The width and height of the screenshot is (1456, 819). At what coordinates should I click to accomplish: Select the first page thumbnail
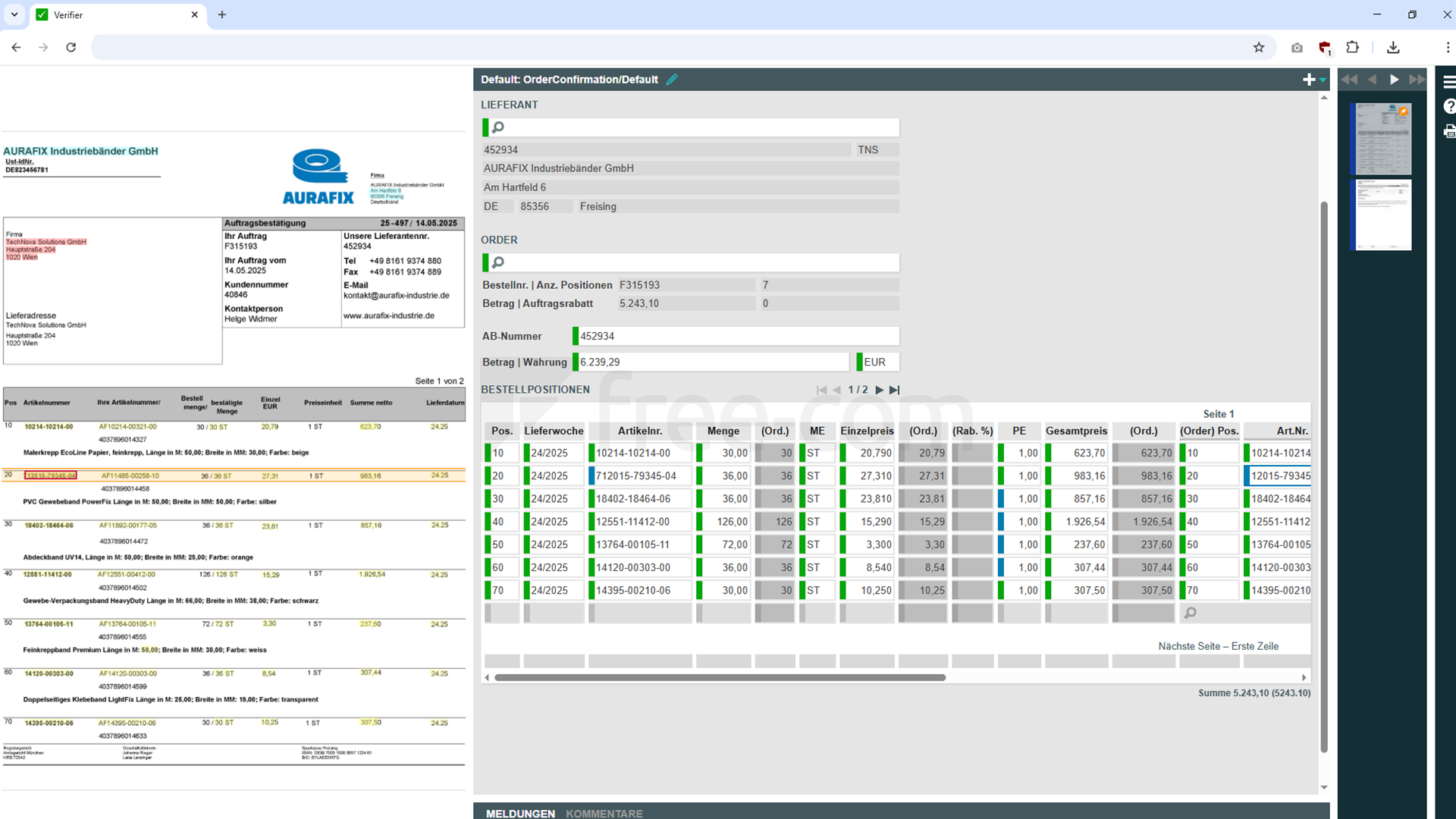1382,140
